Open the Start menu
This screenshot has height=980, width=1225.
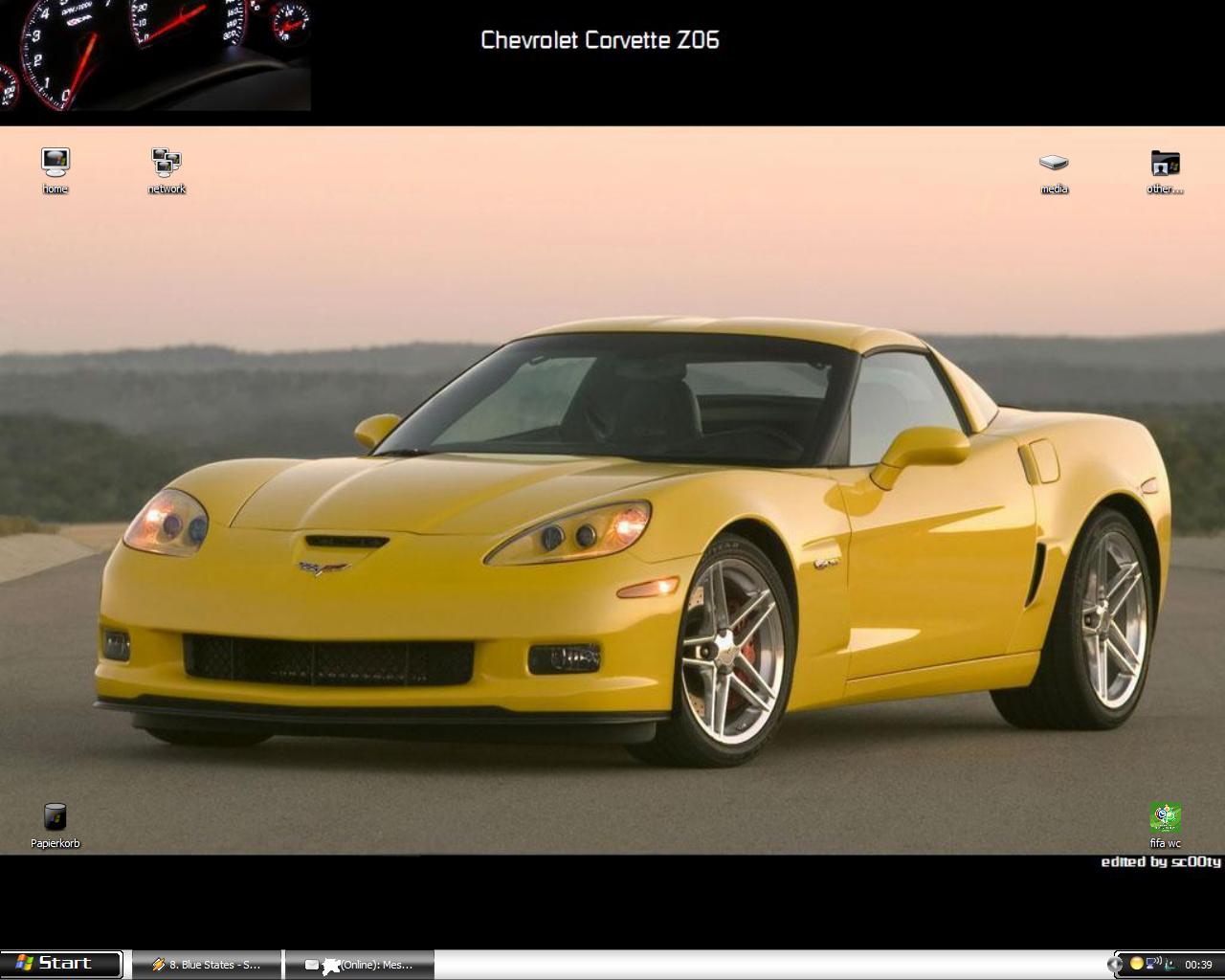[x=61, y=964]
